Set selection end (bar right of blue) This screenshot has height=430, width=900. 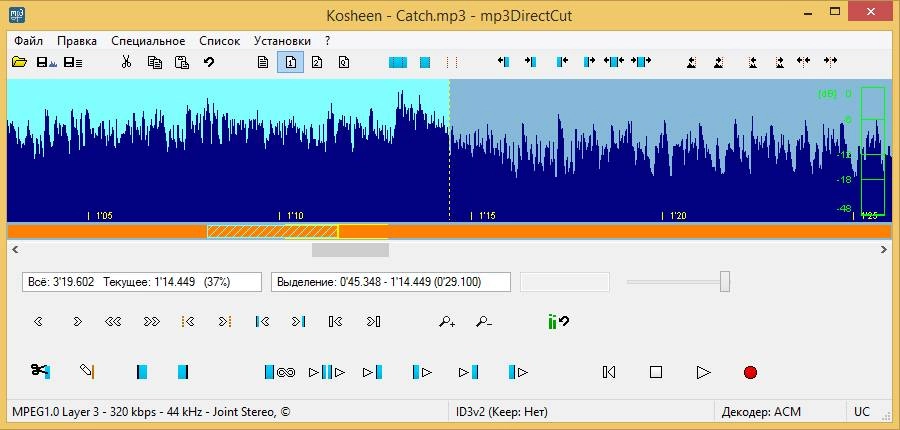click(x=182, y=372)
